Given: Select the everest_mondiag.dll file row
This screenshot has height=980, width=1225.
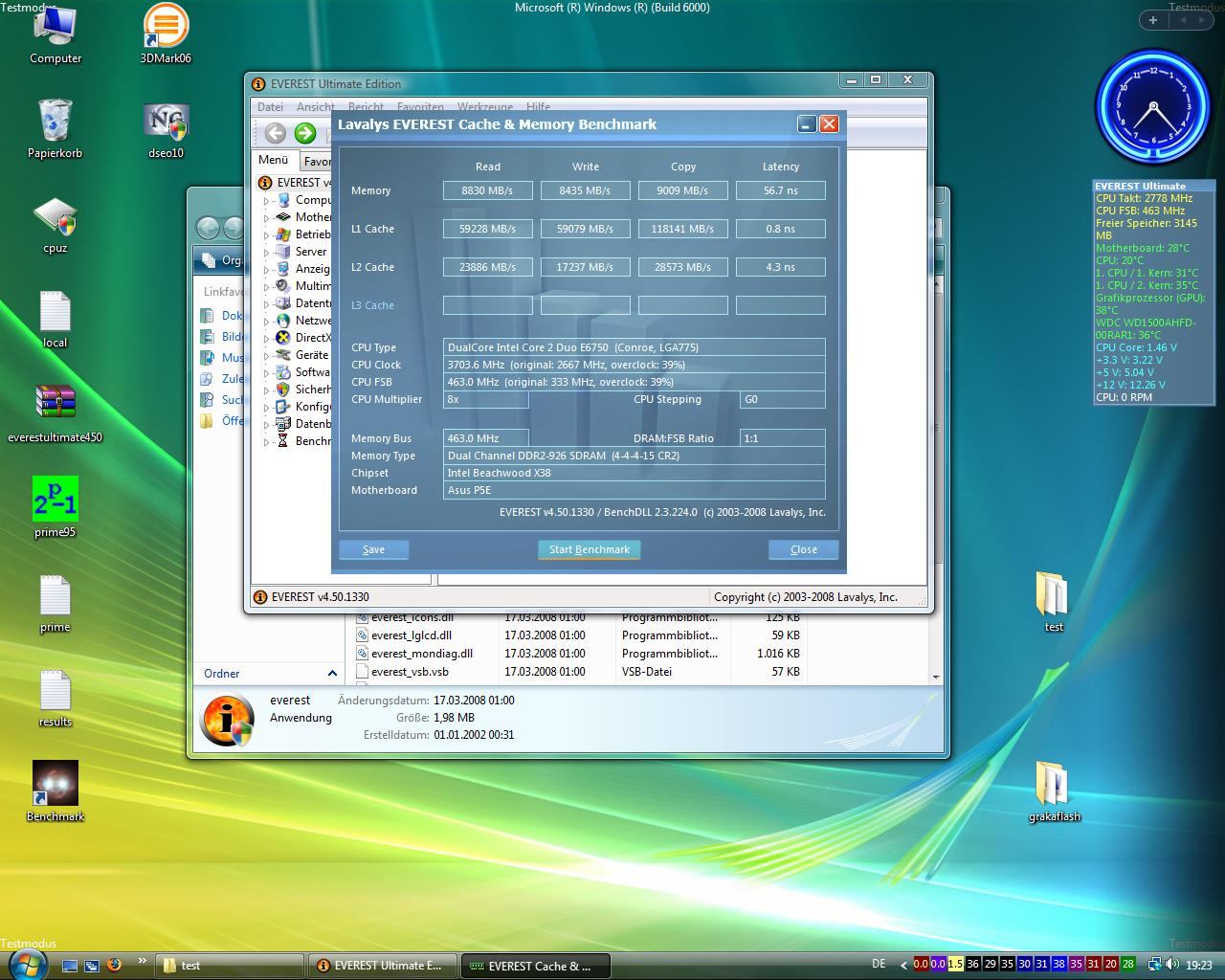Looking at the screenshot, I should 578,653.
